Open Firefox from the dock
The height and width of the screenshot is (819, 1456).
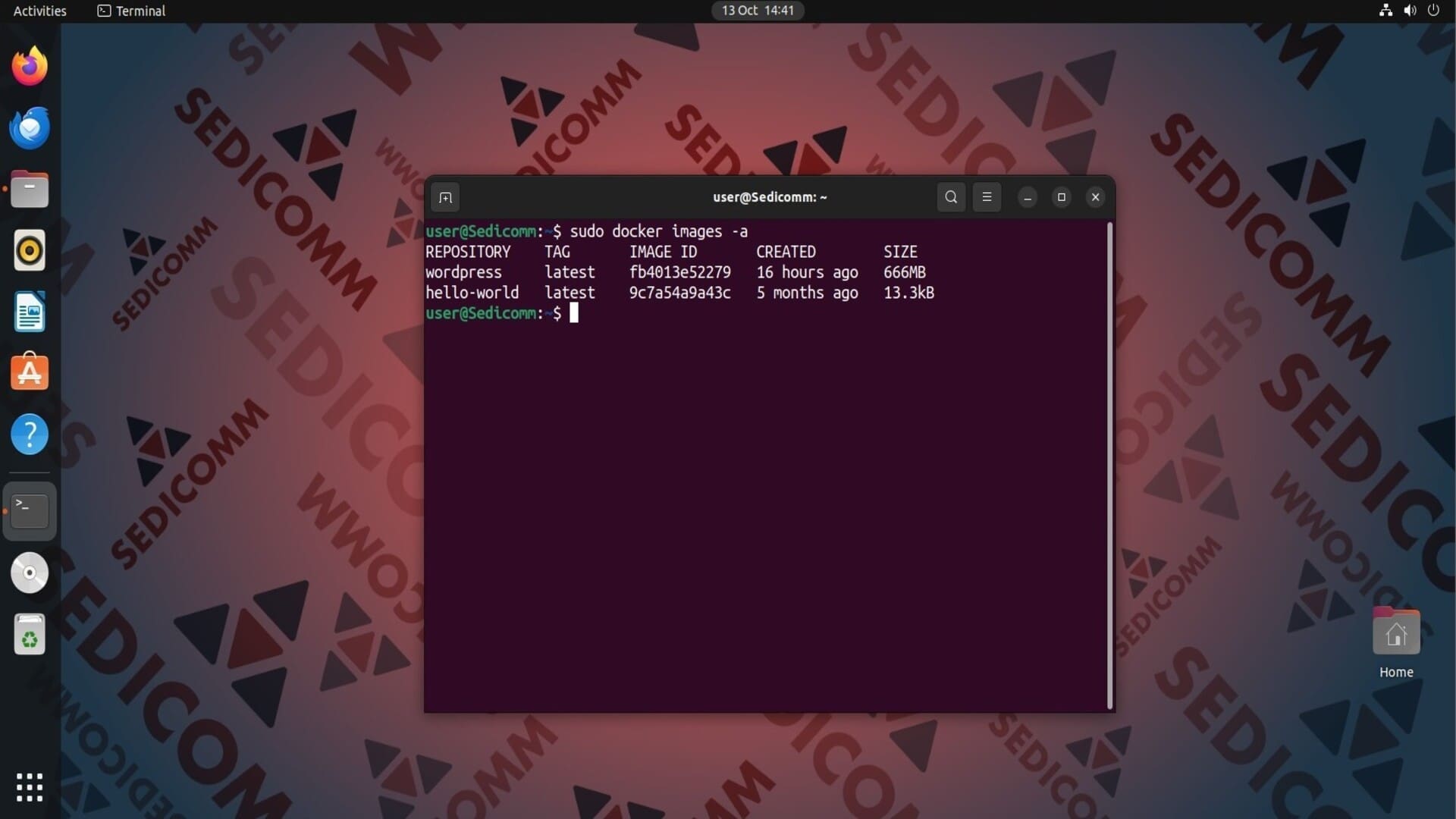30,66
